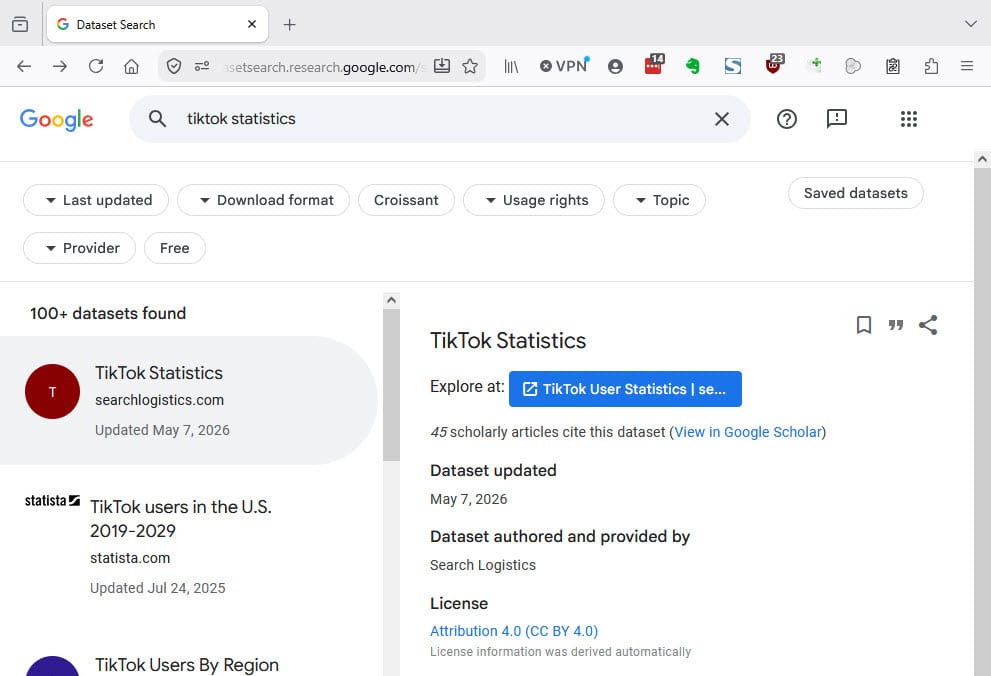Open the red extension with badge 14
This screenshot has width=991, height=676.
[x=654, y=64]
